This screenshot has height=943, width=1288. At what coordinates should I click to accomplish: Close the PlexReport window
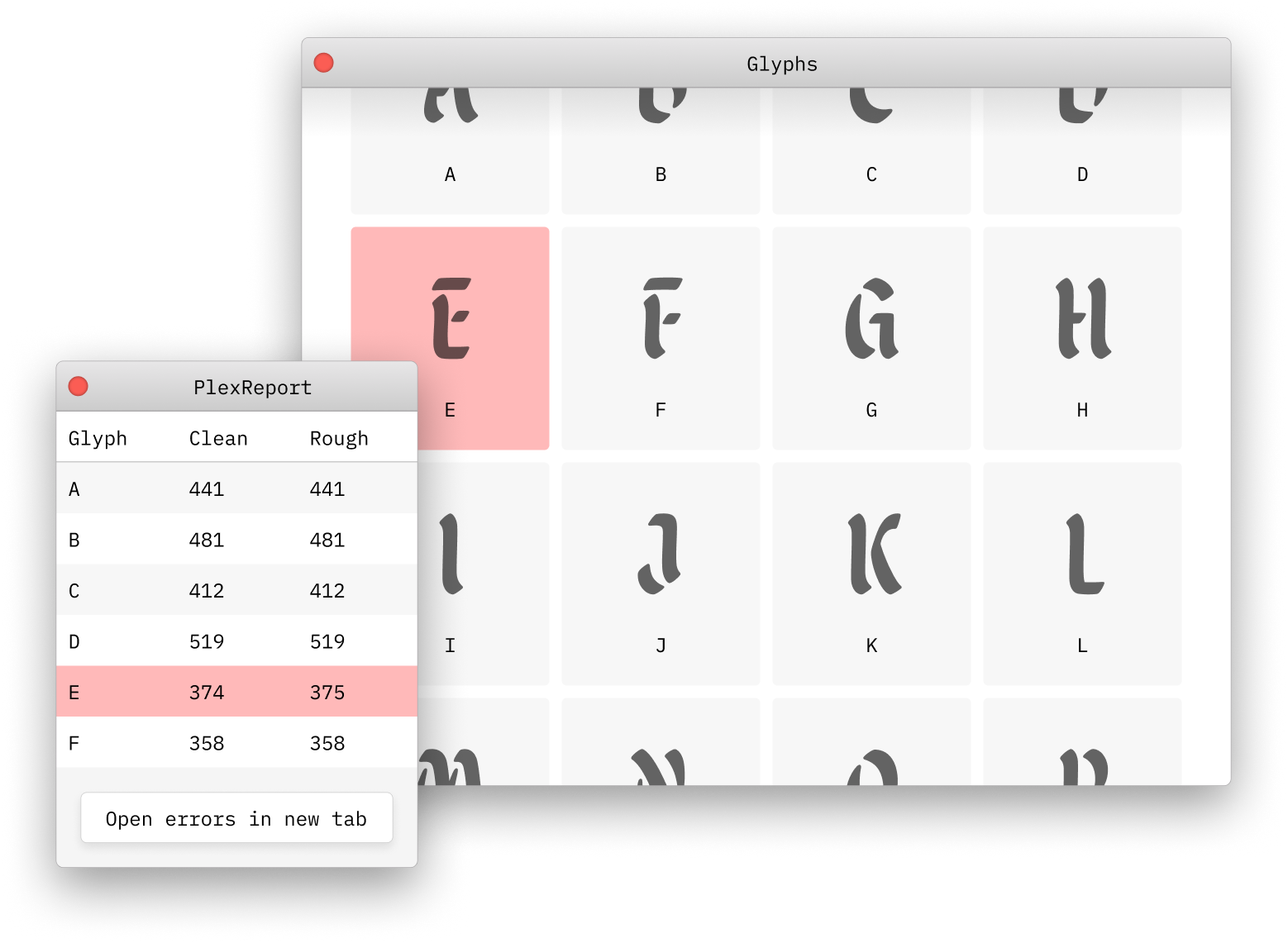(79, 387)
